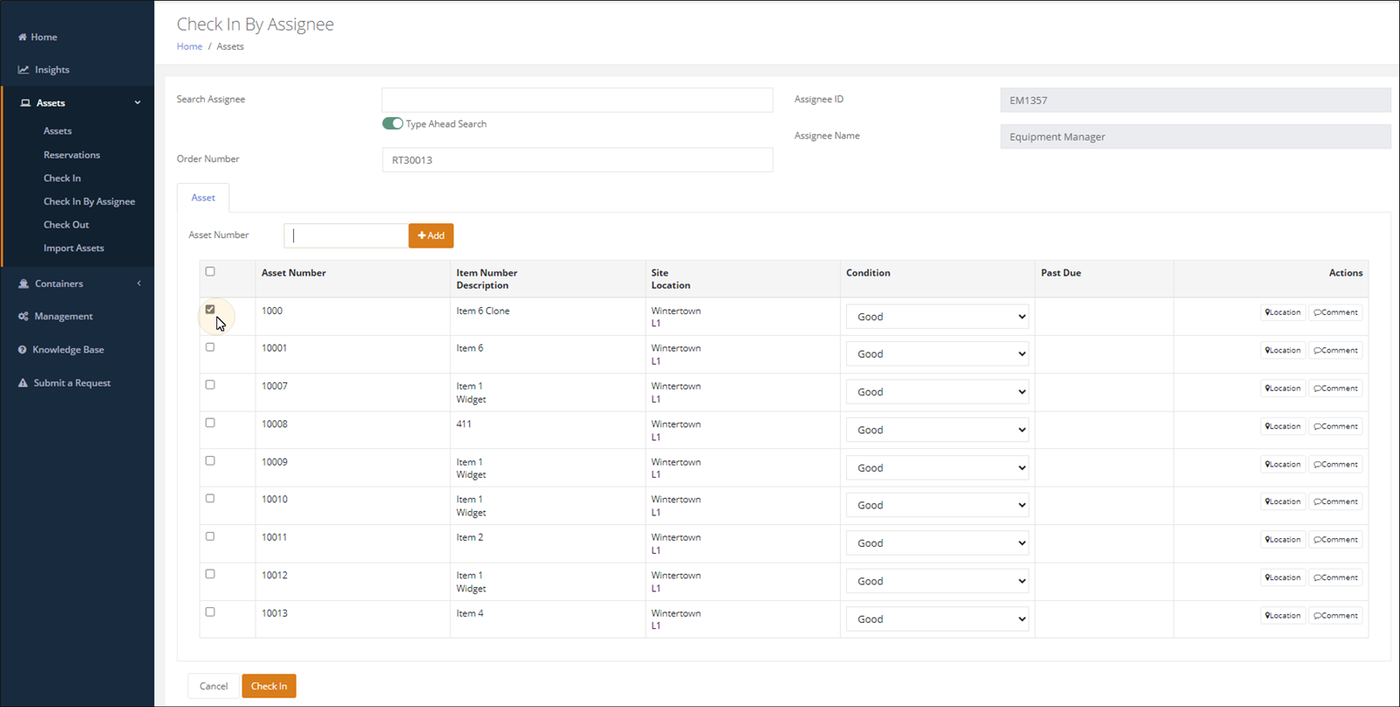
Task: Click the Asset Number input field
Action: pyautogui.click(x=346, y=236)
